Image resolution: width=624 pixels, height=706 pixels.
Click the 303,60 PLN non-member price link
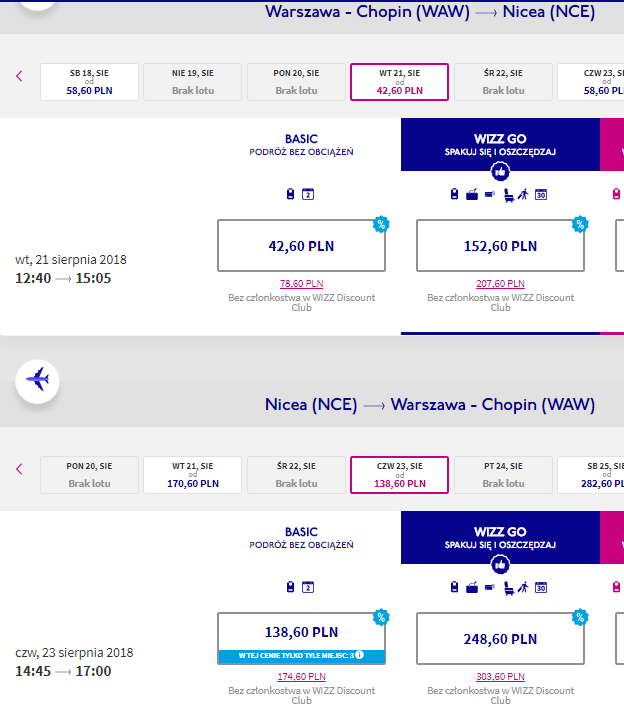pyautogui.click(x=500, y=677)
